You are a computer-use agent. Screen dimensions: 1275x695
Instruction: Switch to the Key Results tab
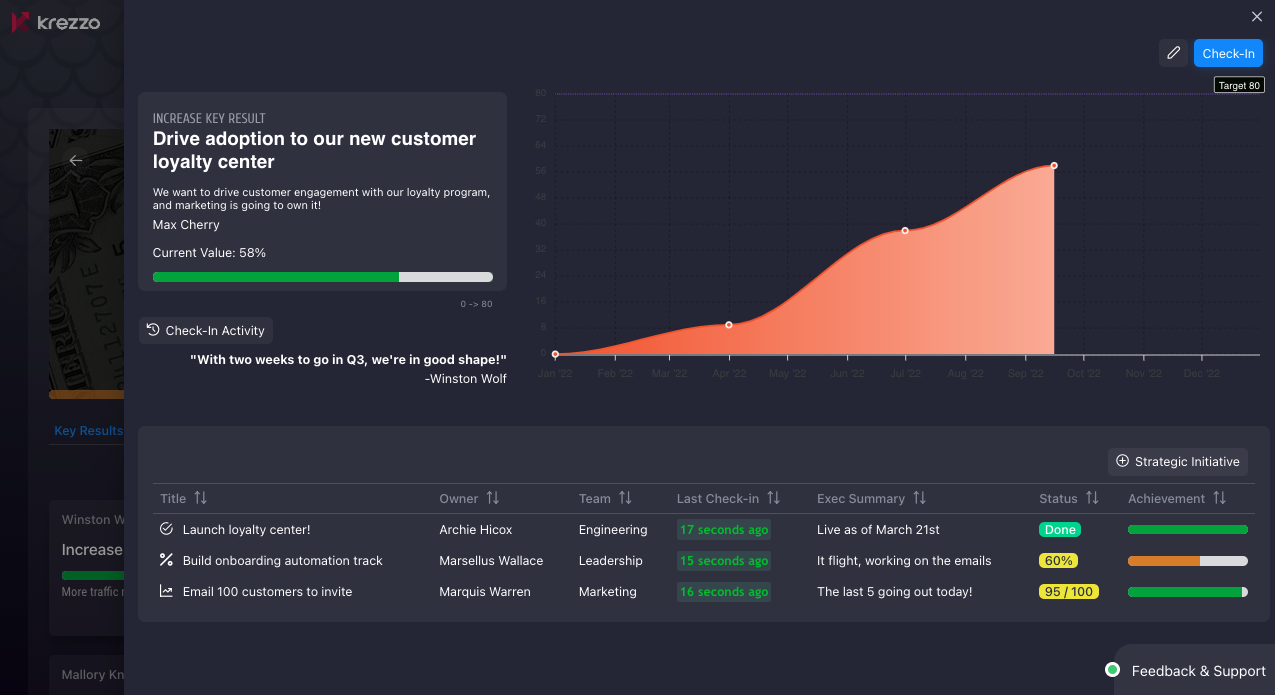coord(88,431)
